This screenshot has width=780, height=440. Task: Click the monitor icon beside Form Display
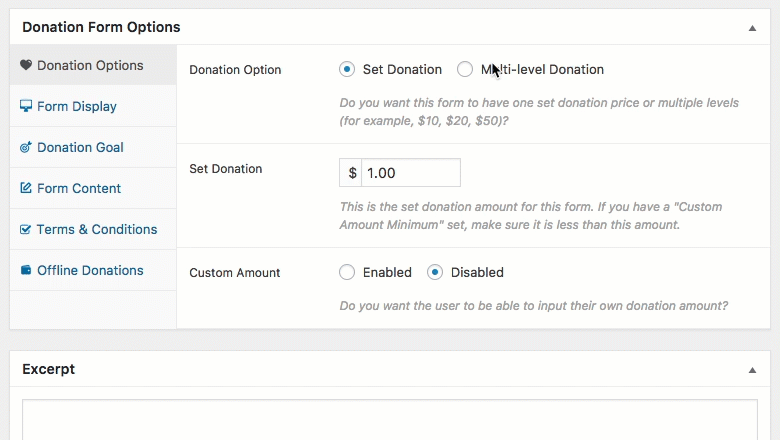tap(26, 107)
